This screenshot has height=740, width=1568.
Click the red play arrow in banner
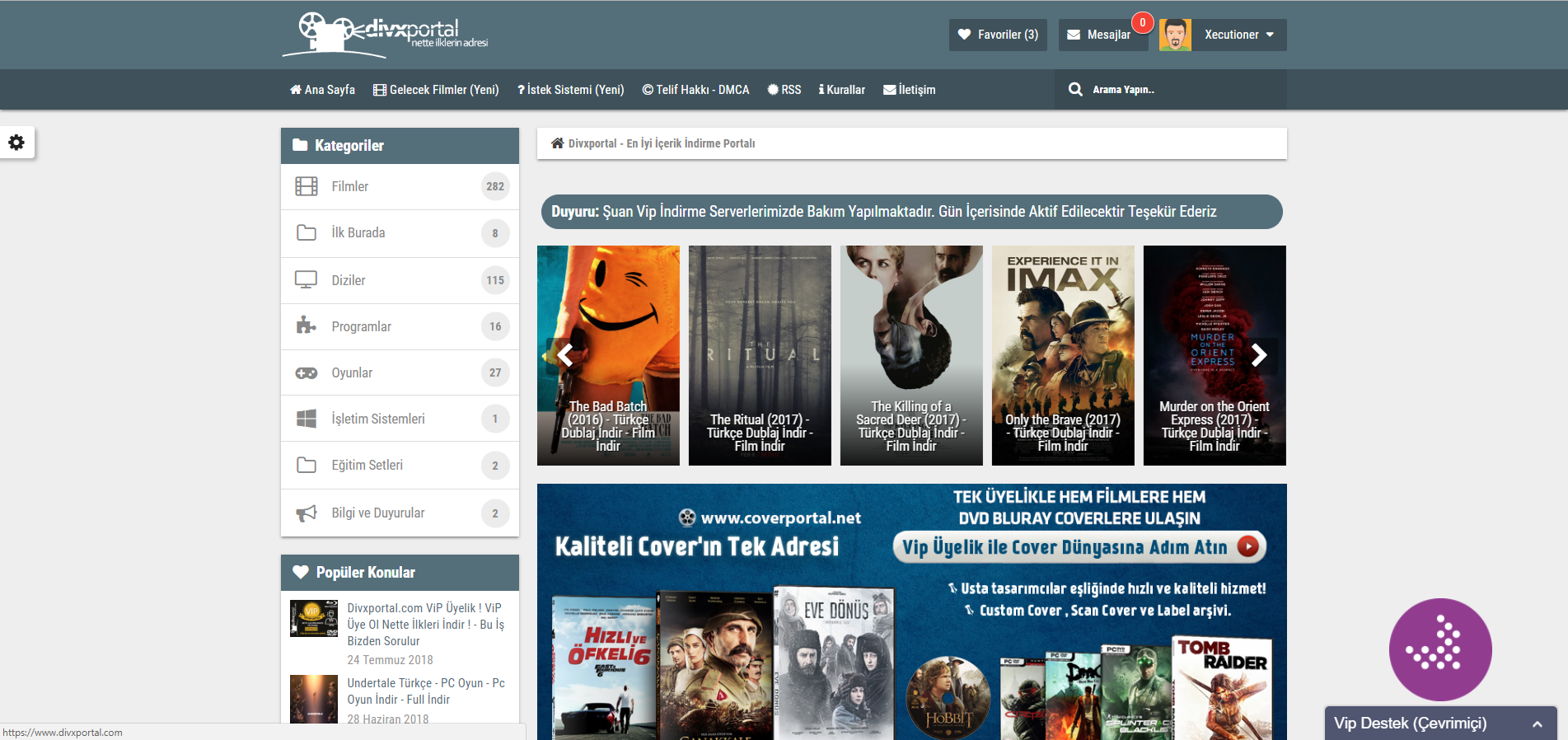[x=1248, y=546]
